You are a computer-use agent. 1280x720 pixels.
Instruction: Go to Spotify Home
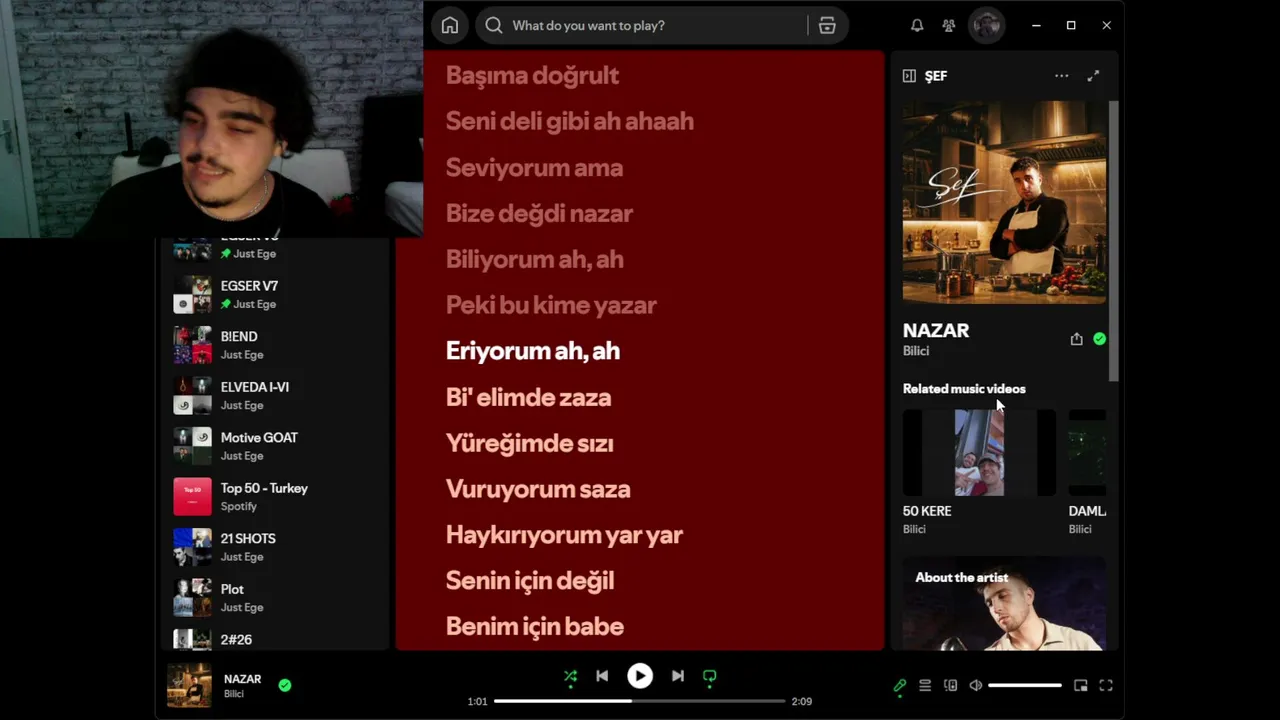tap(450, 26)
